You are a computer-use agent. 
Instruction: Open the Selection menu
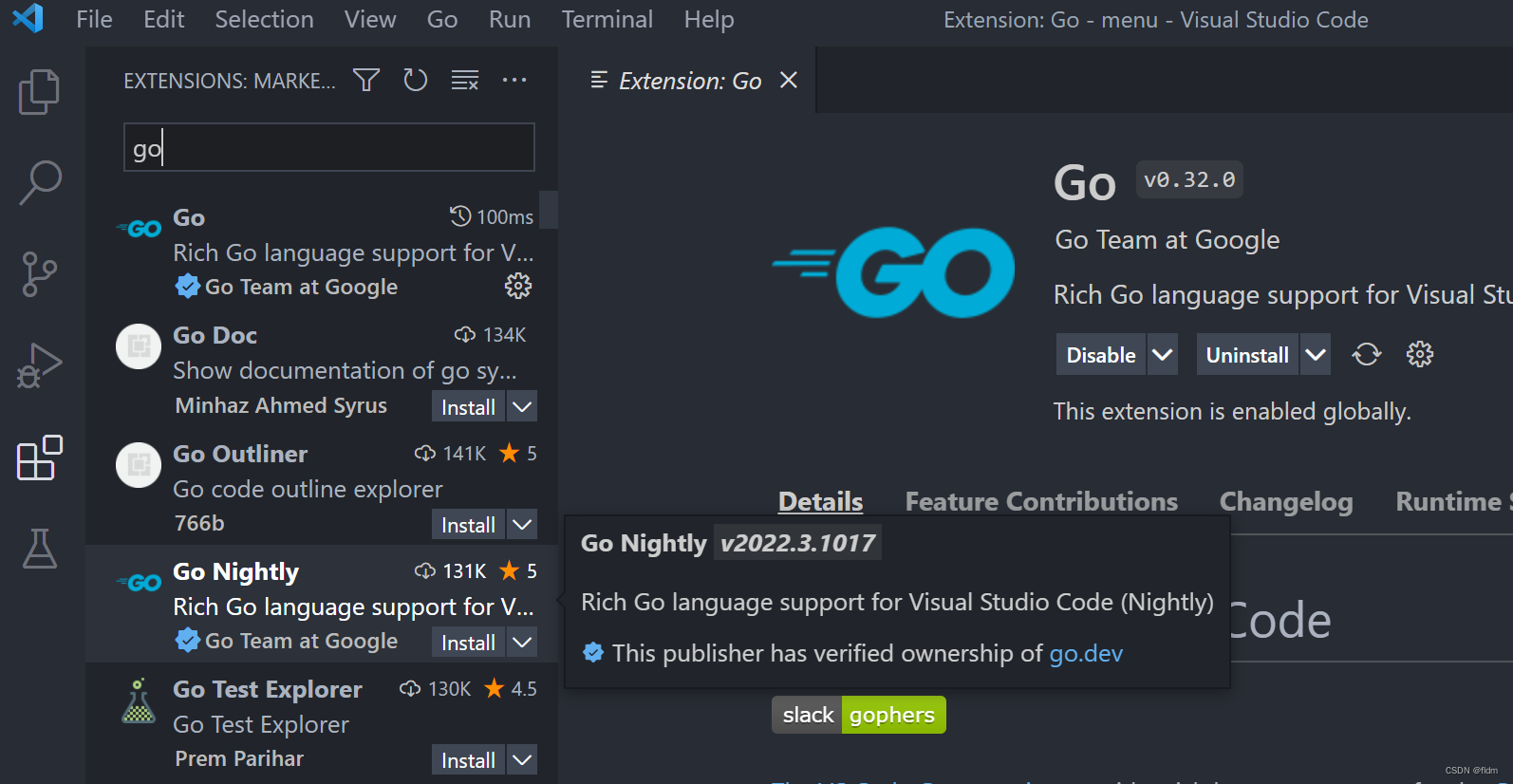point(264,19)
